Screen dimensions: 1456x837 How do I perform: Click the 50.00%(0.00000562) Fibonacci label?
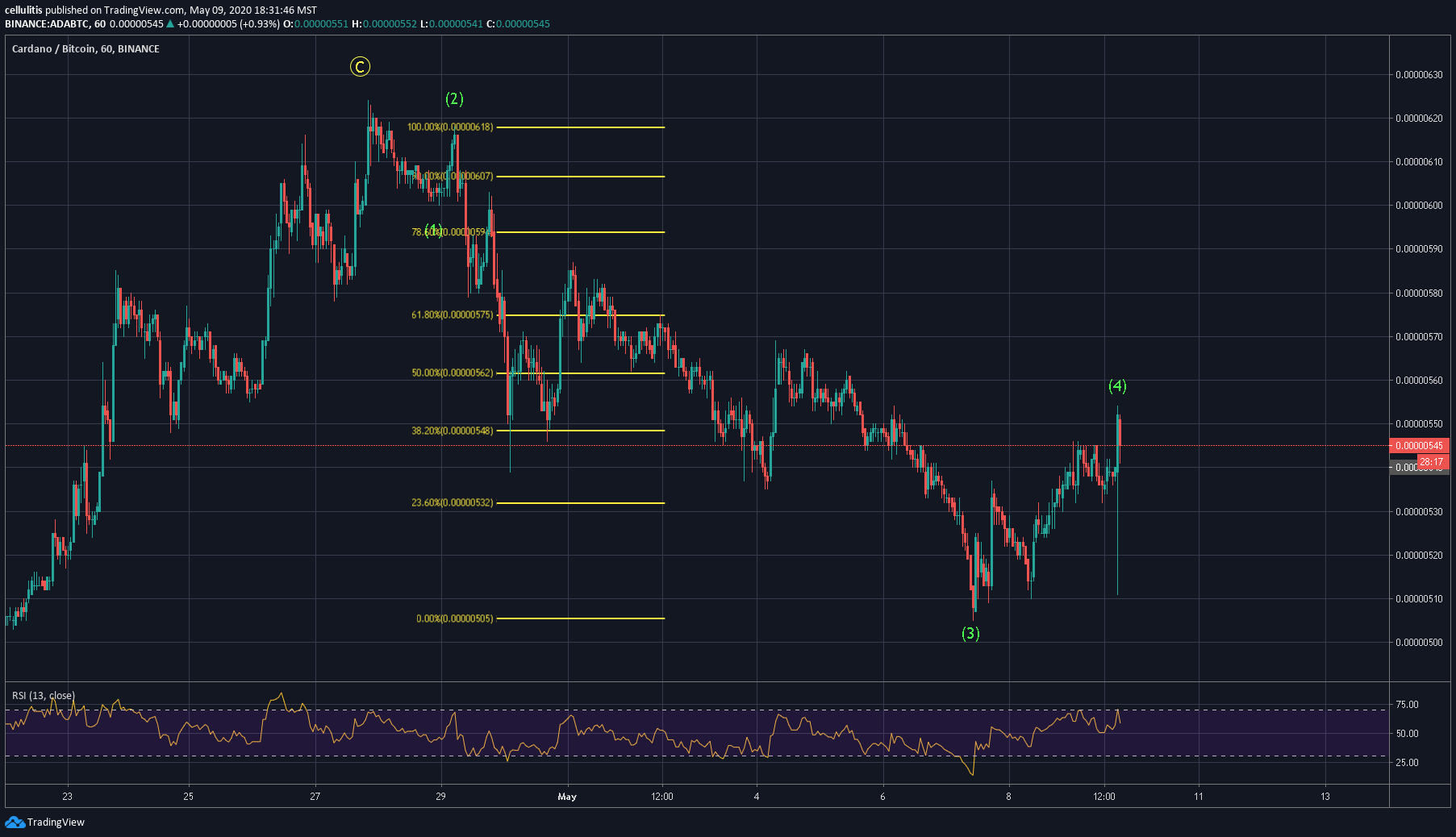(x=452, y=373)
